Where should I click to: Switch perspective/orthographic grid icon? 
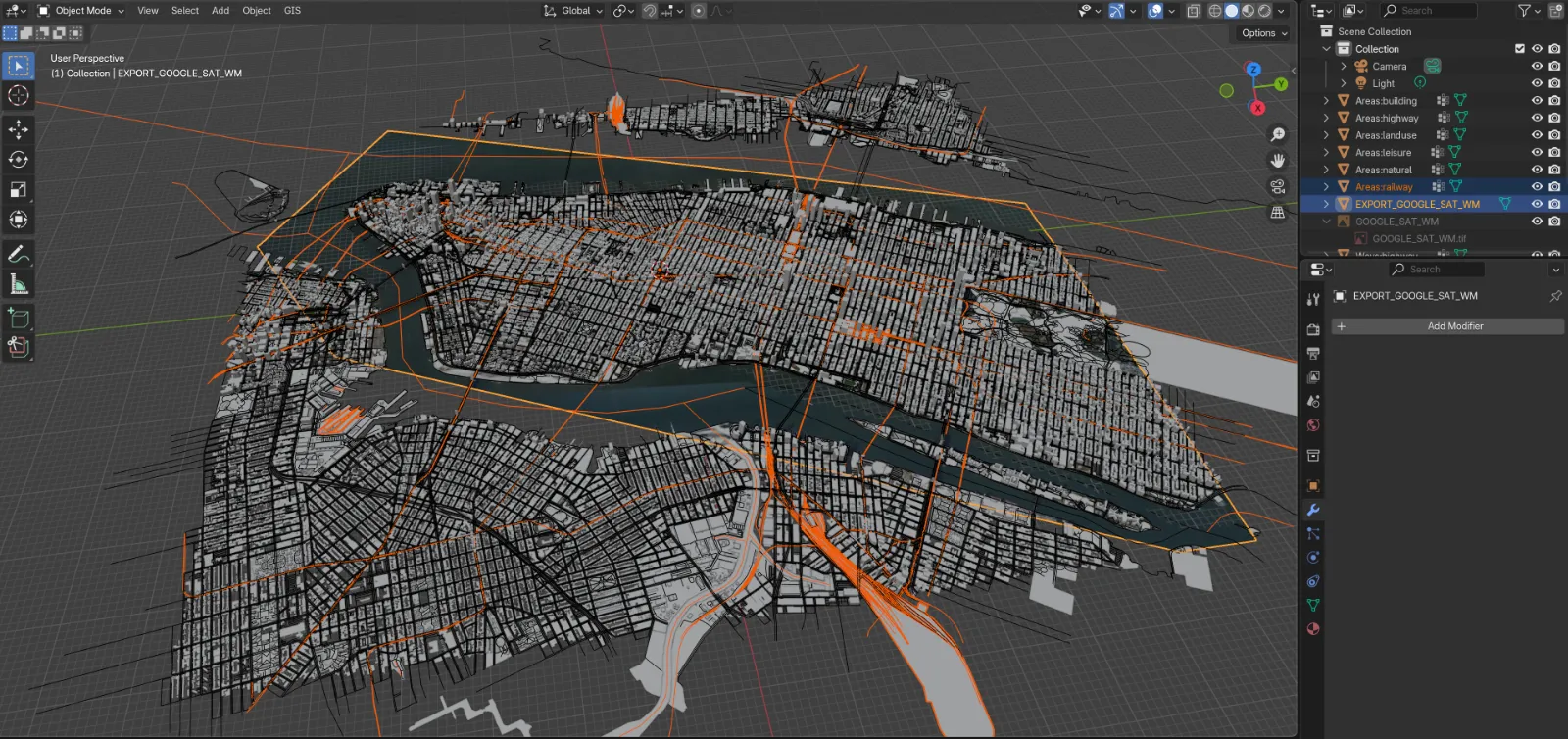click(1278, 212)
